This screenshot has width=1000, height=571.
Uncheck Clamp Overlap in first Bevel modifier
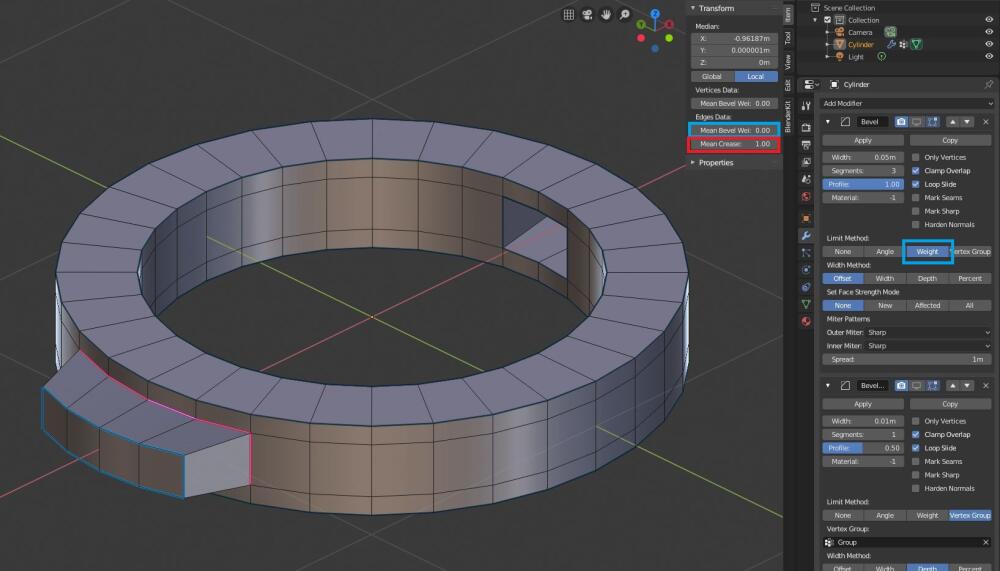click(916, 170)
